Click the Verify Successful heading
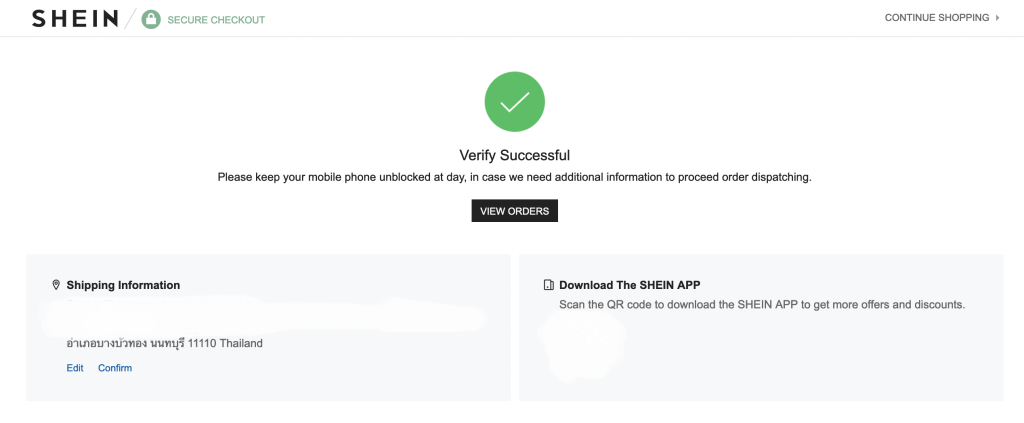 (514, 155)
